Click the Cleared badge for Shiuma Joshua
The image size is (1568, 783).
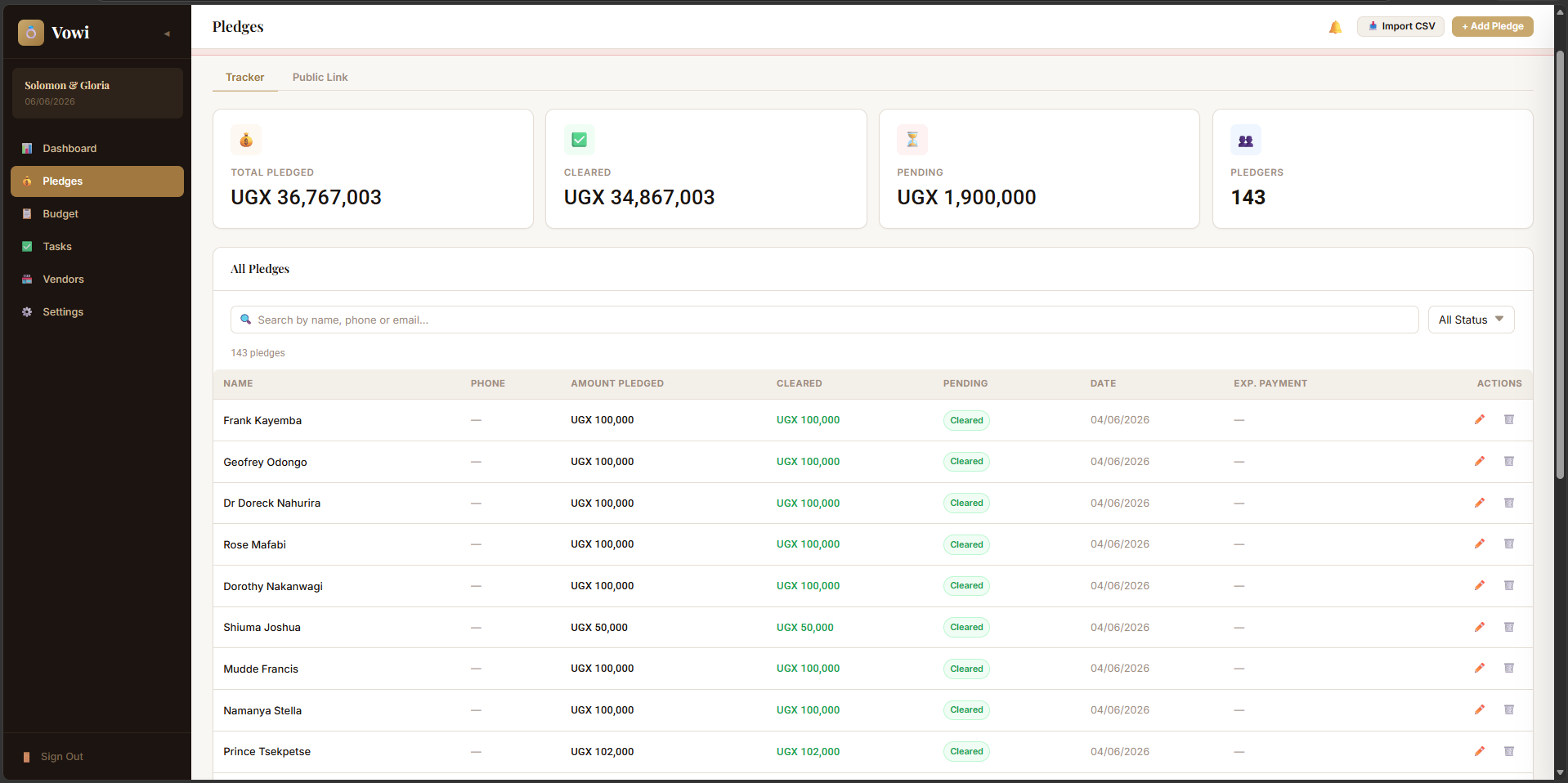point(966,628)
